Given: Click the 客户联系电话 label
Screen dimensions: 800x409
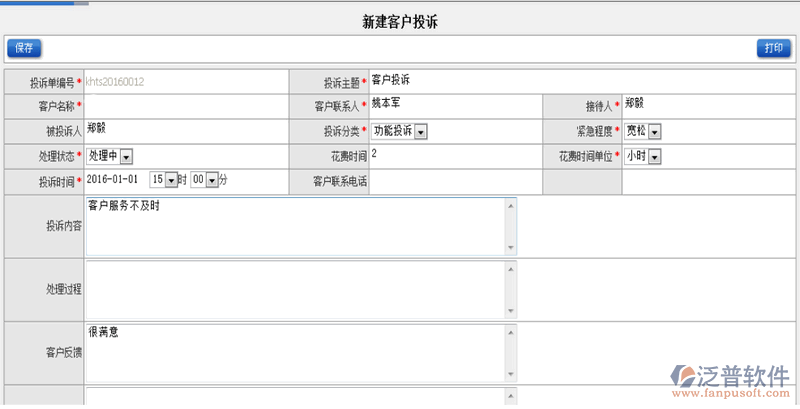Looking at the screenshot, I should click(340, 182).
